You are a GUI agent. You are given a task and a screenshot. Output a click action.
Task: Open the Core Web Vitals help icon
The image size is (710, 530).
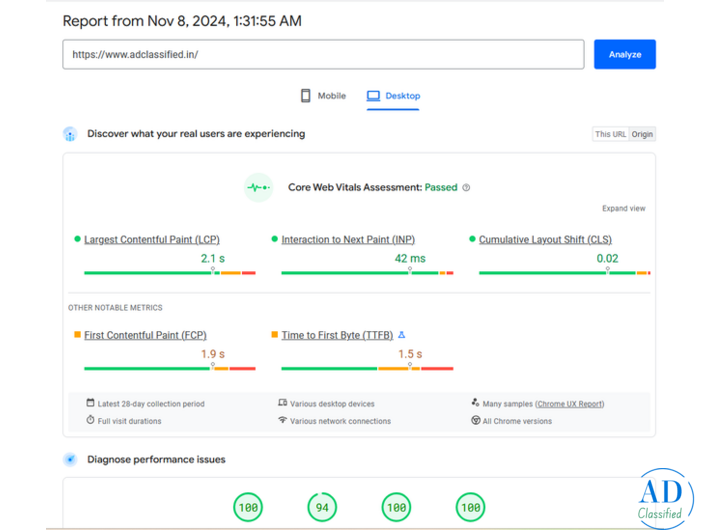pyautogui.click(x=466, y=188)
